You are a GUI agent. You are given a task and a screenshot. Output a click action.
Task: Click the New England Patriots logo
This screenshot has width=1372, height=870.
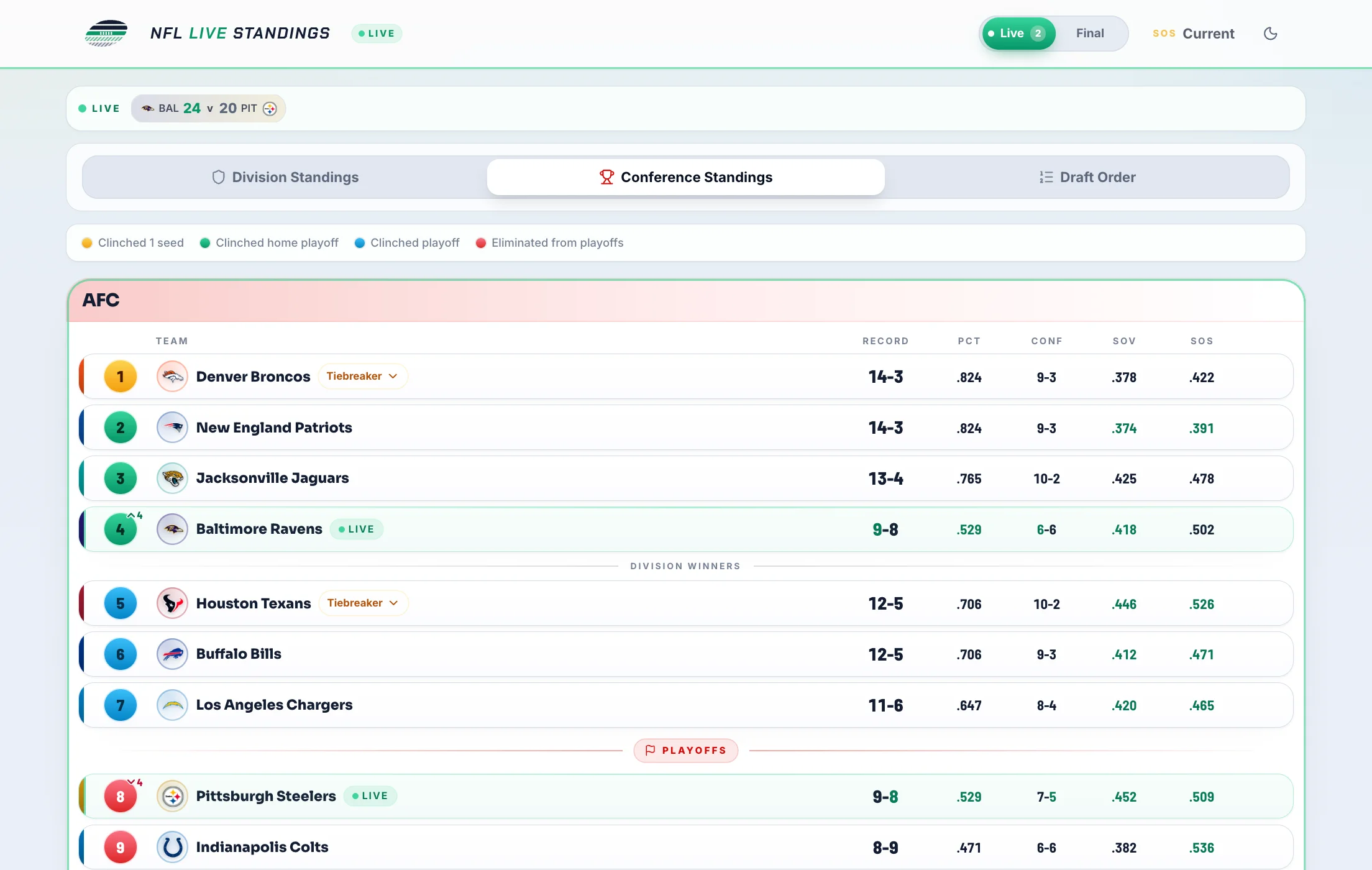pos(172,428)
